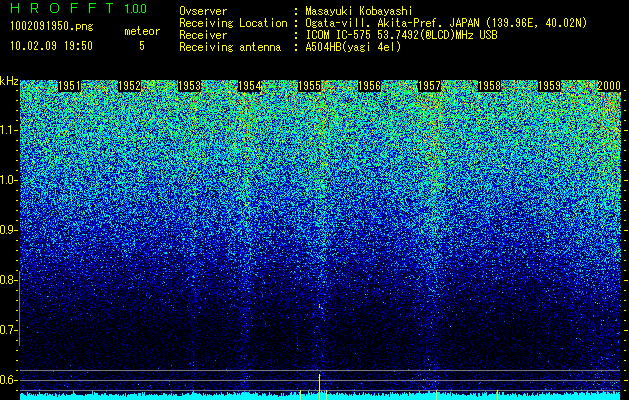Click the 0.9 frequency axis label
Image resolution: width=629 pixels, height=400 pixels.
pyautogui.click(x=7, y=230)
